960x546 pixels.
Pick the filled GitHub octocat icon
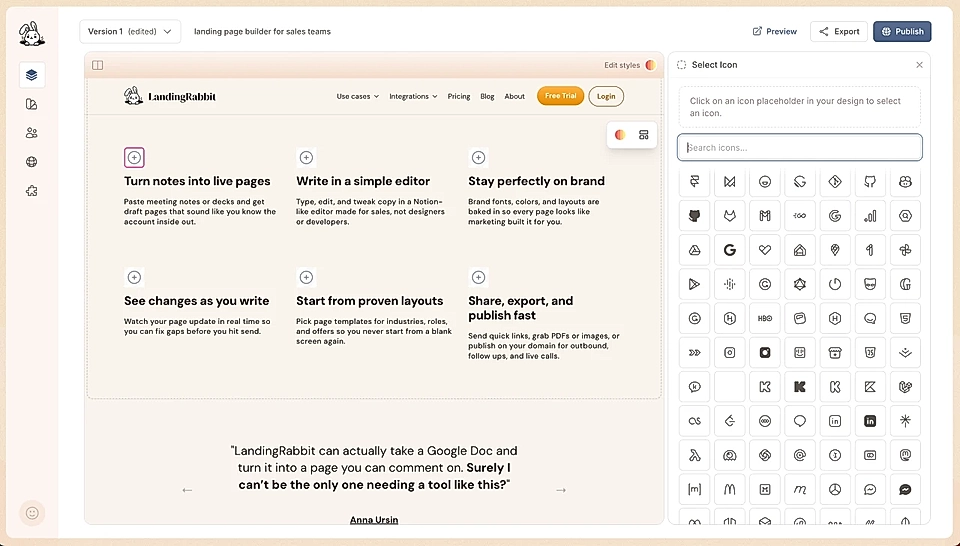click(x=694, y=216)
